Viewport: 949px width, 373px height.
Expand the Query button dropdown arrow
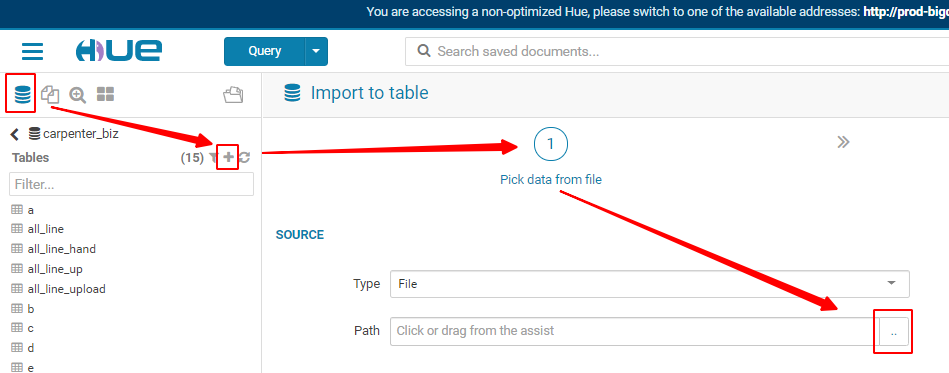point(316,51)
